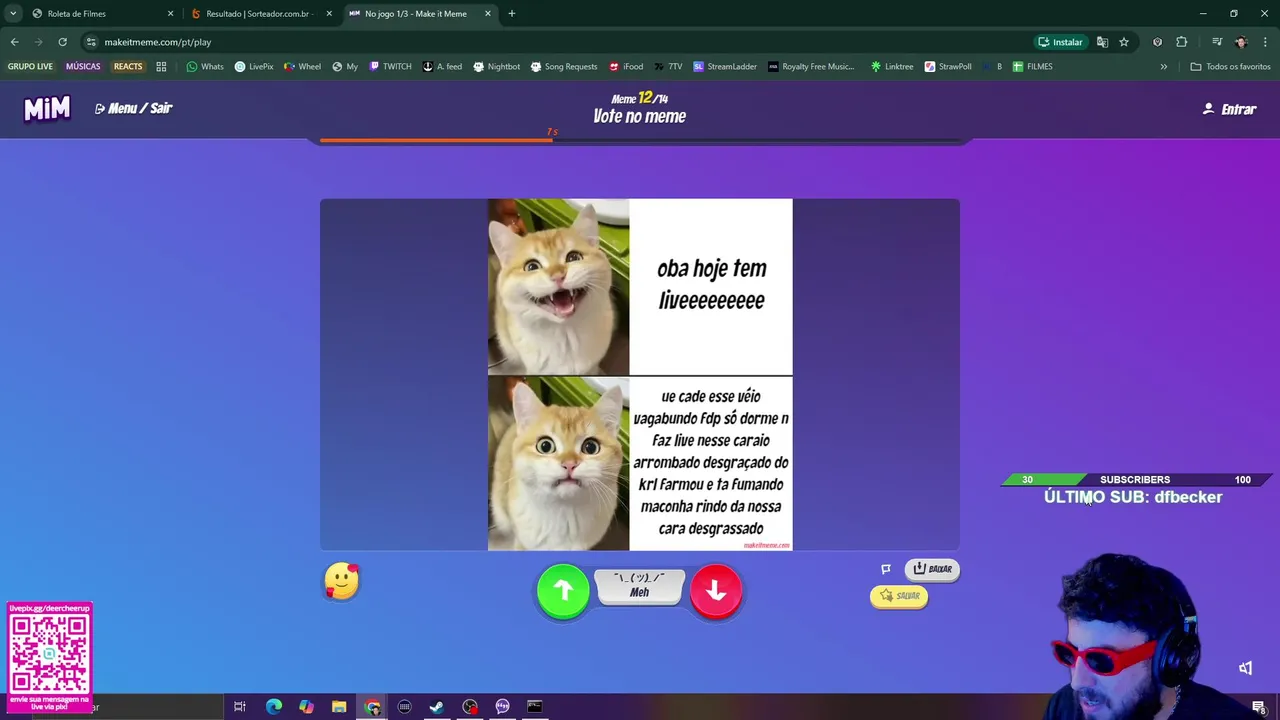Image resolution: width=1280 pixels, height=720 pixels.
Task: Click the address bar URL field
Action: [x=560, y=42]
